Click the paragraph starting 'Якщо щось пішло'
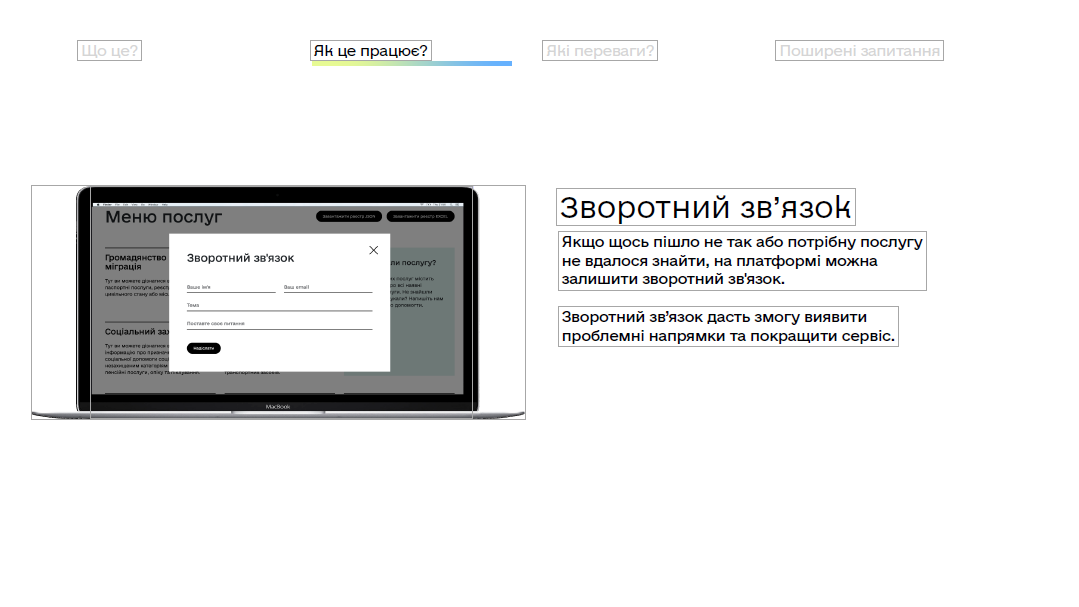Viewport: 1079px width, 607px height. pyautogui.click(x=741, y=261)
